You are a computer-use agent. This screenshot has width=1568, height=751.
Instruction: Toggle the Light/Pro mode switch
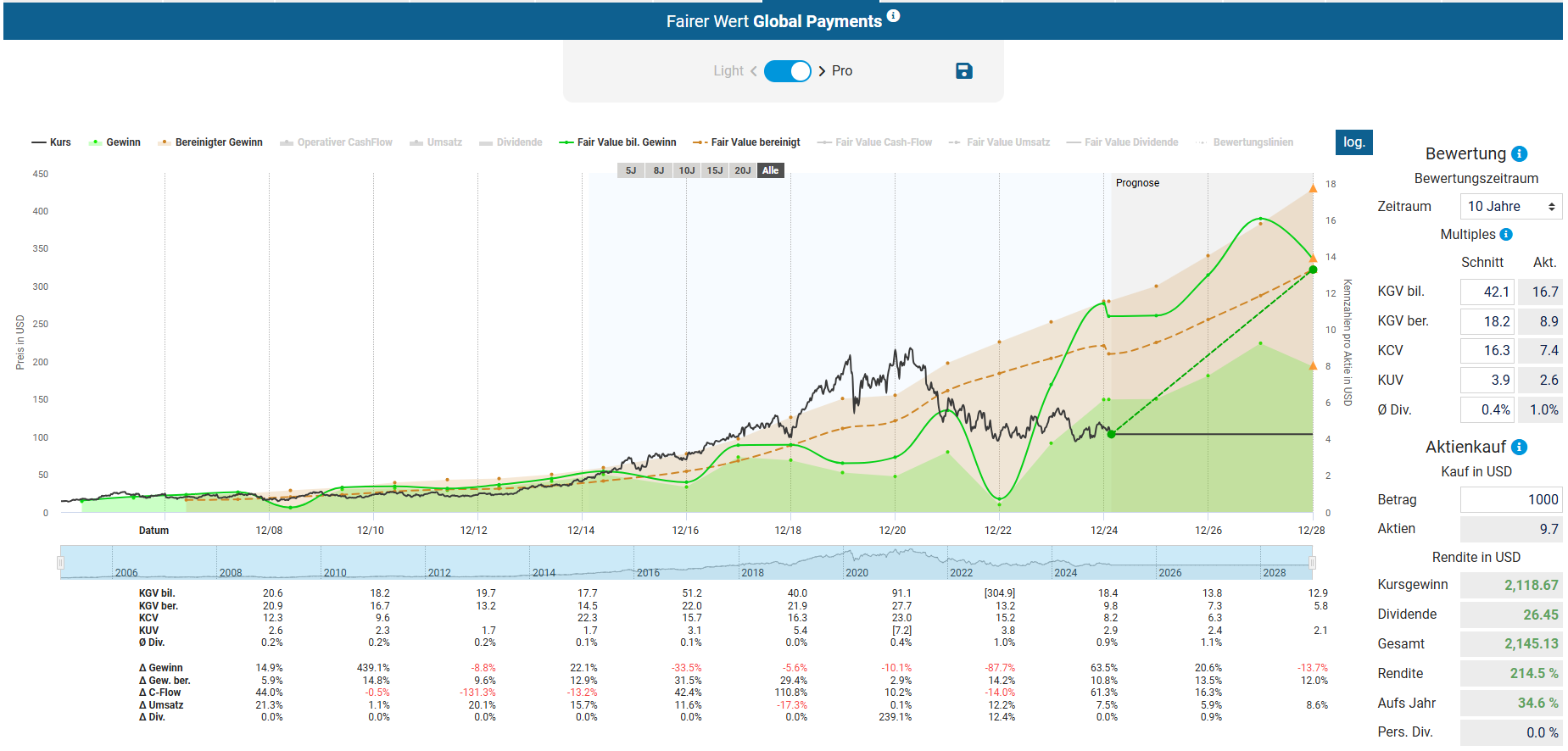pyautogui.click(x=787, y=71)
